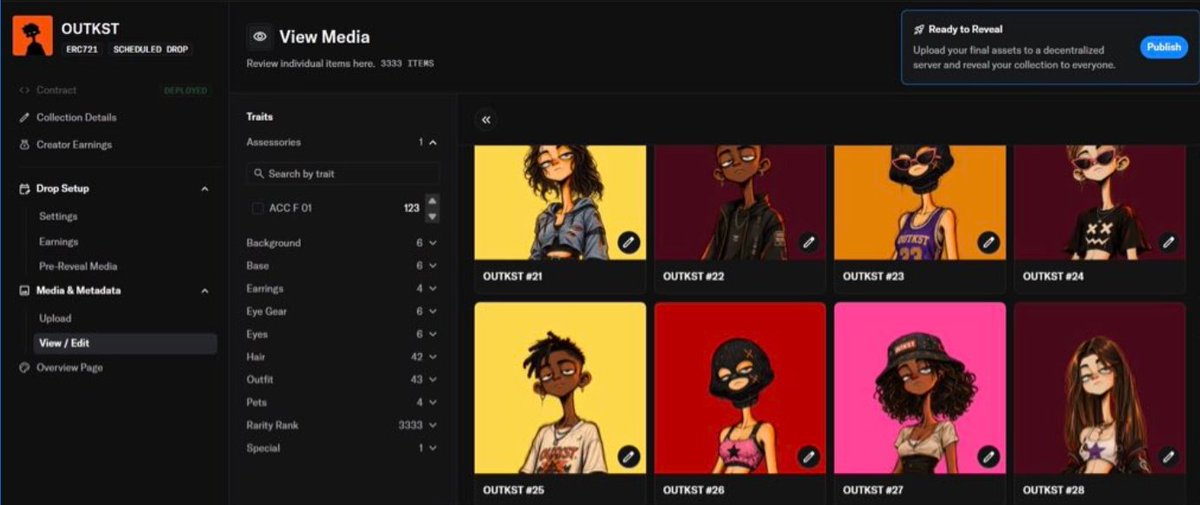This screenshot has height=505, width=1200.
Task: Collapse the Assessories trait group
Action: [432, 143]
